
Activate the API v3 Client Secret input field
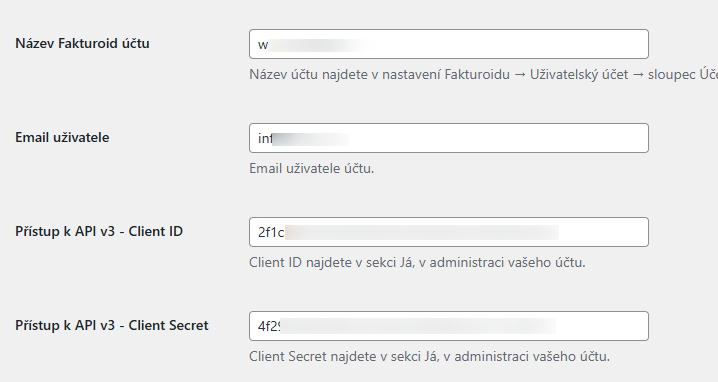click(449, 326)
